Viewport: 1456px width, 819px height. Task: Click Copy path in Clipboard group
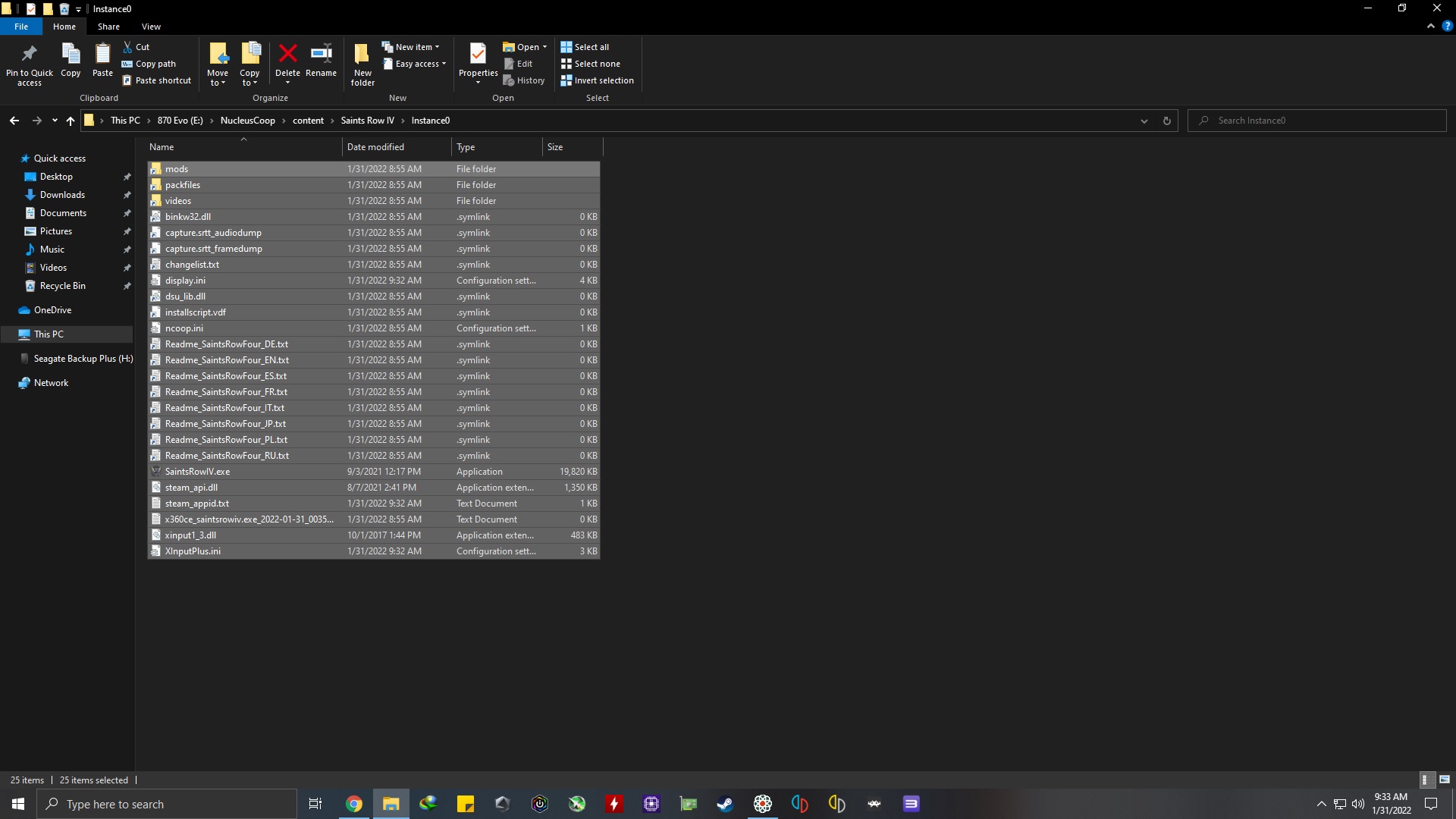(x=149, y=64)
